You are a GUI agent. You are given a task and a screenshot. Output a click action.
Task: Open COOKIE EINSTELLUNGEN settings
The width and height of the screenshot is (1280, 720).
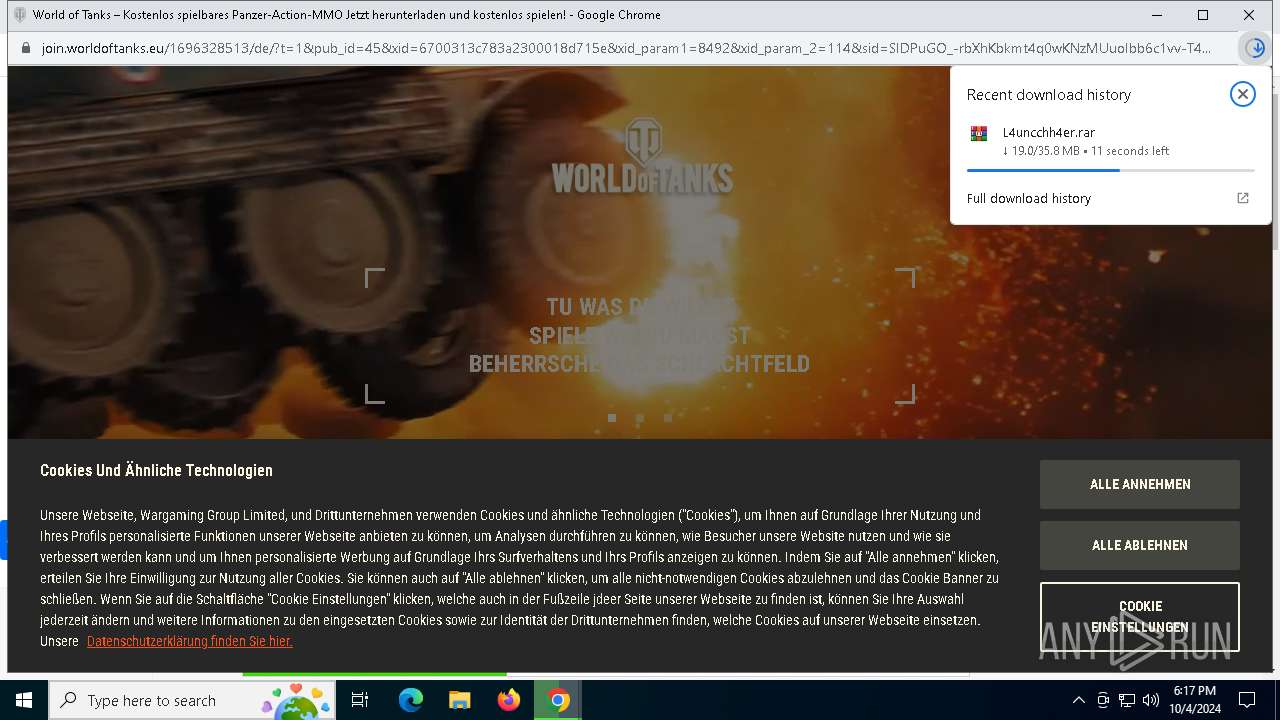pos(1139,617)
